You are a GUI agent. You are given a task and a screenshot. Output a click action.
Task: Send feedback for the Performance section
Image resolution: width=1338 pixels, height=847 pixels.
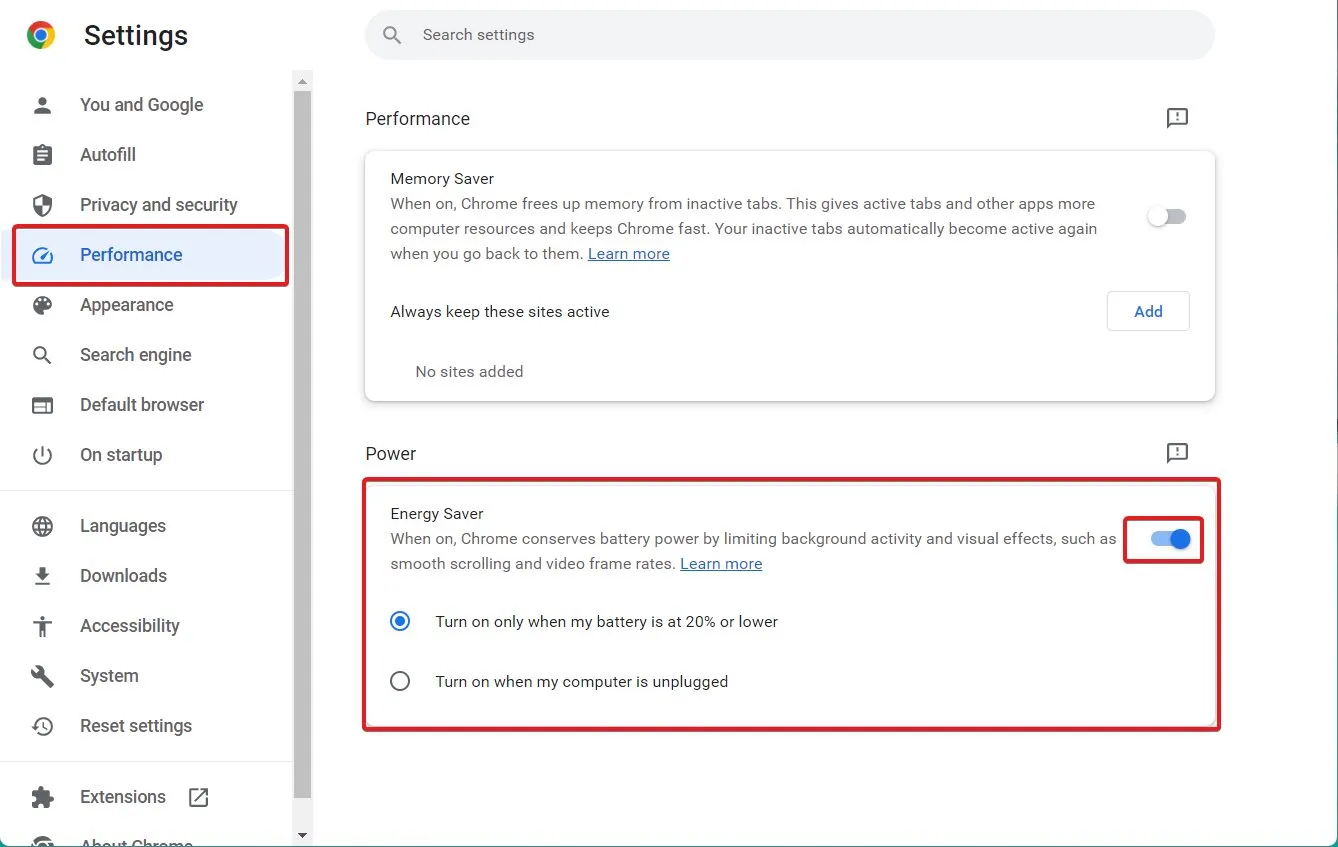tap(1177, 118)
